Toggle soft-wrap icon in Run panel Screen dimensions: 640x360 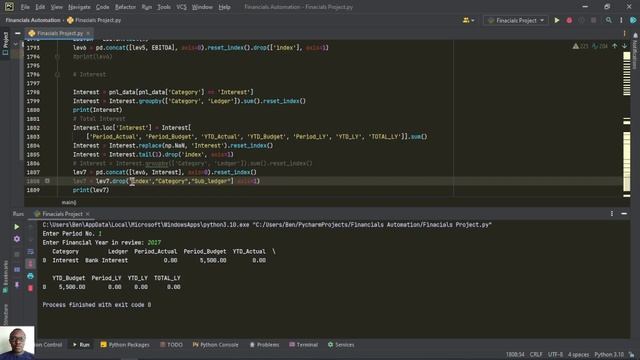pos(31,251)
